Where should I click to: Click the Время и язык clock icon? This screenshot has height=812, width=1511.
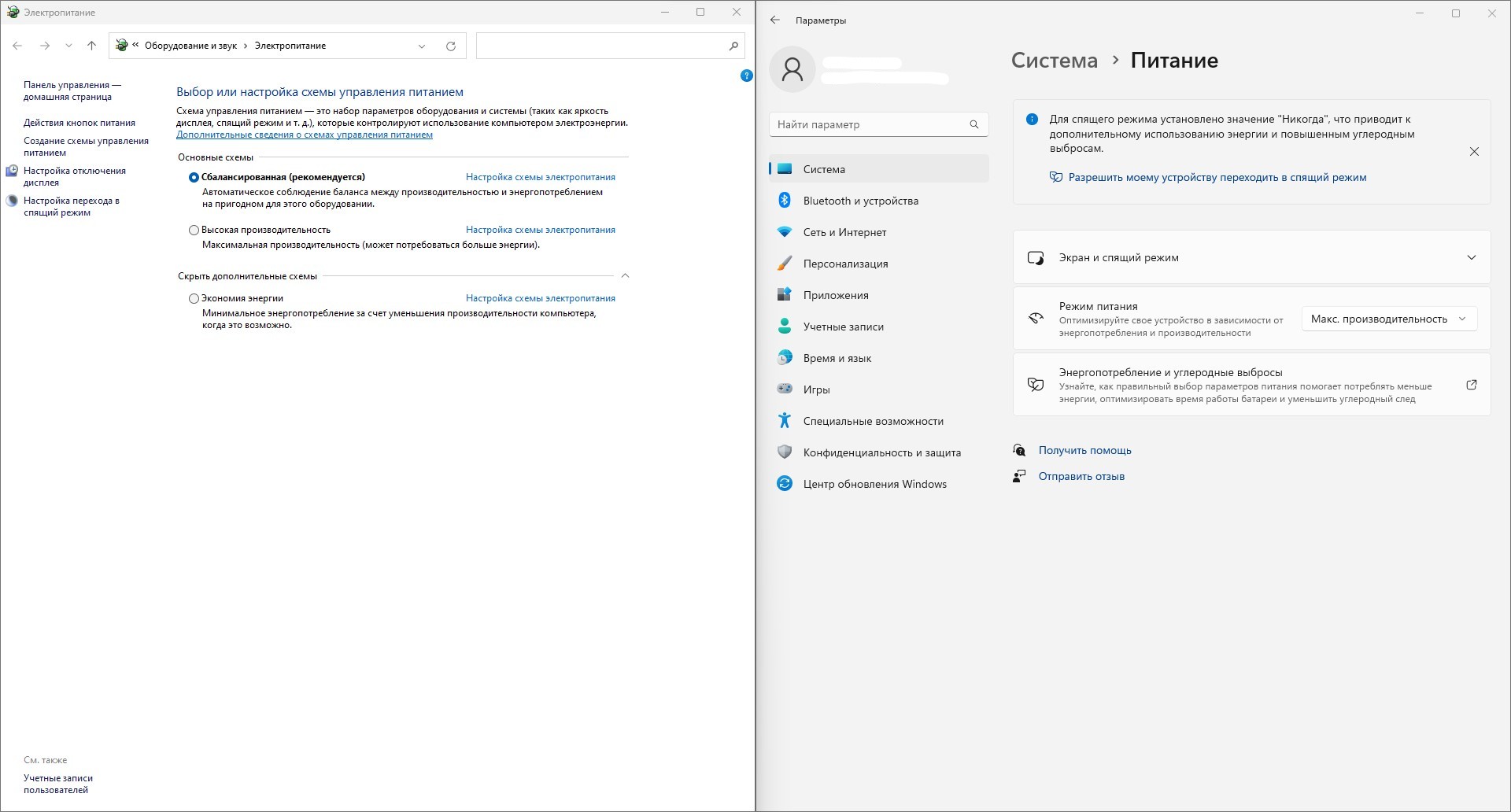coord(785,358)
